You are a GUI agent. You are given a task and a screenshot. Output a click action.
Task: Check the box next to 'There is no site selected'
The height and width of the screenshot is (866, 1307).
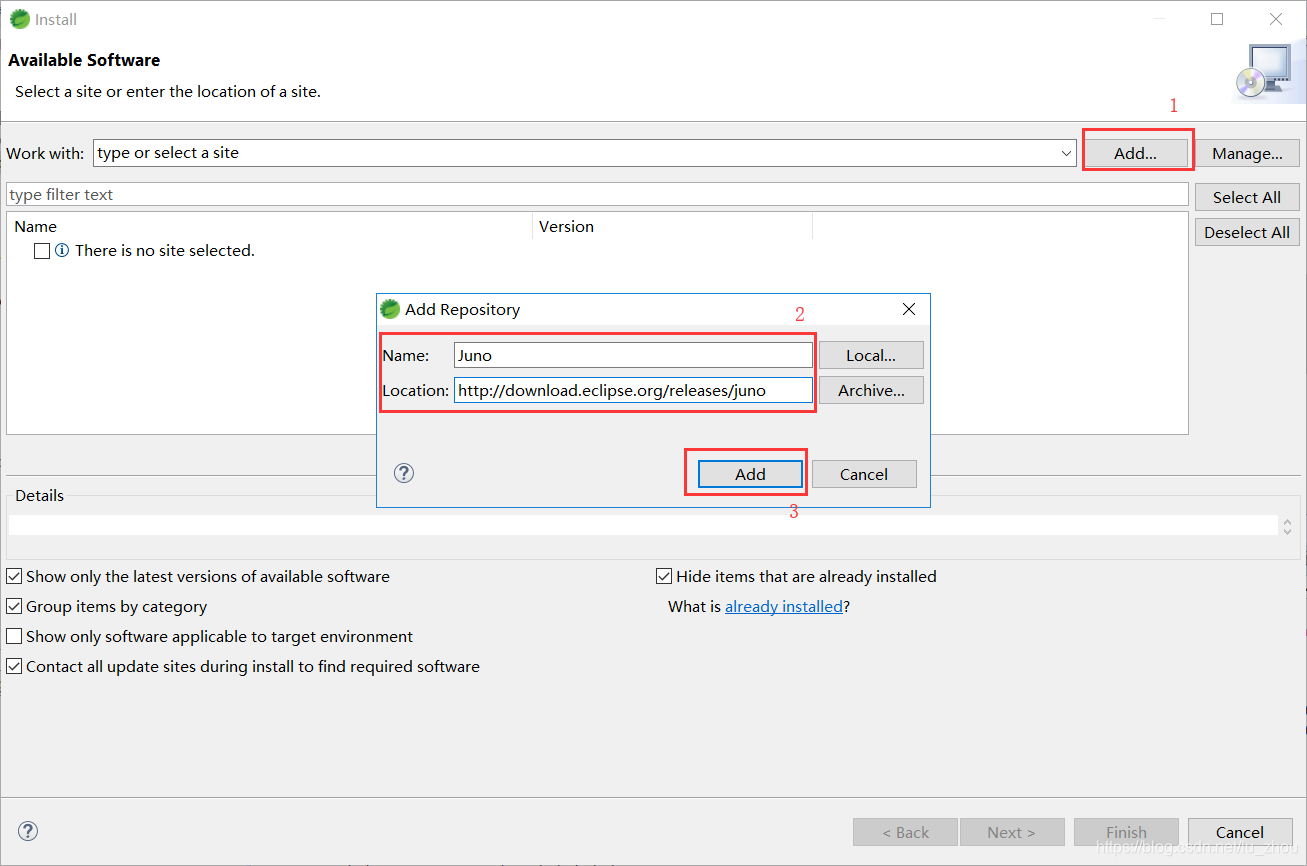point(42,251)
